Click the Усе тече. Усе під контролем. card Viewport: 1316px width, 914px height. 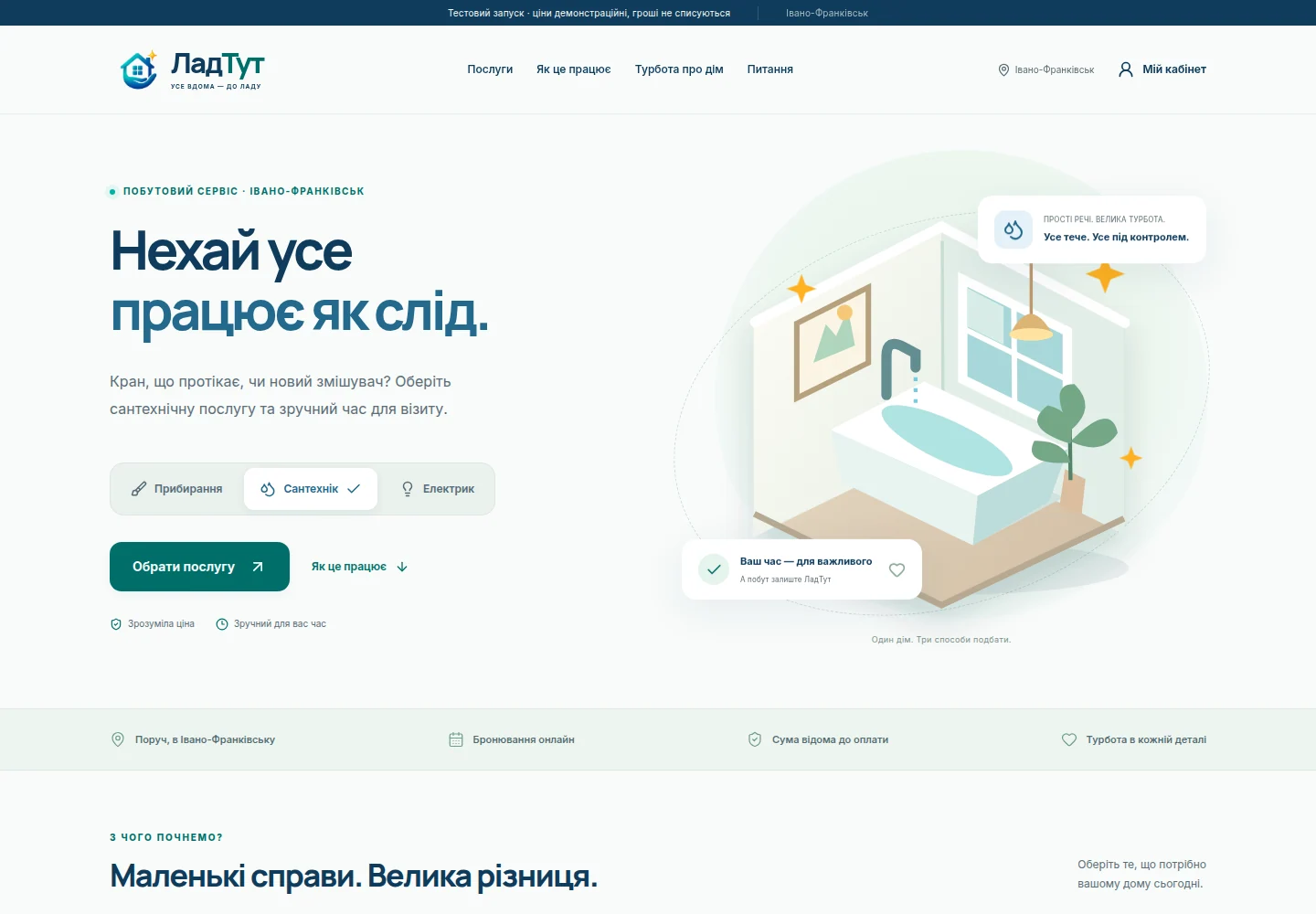pyautogui.click(x=1092, y=229)
